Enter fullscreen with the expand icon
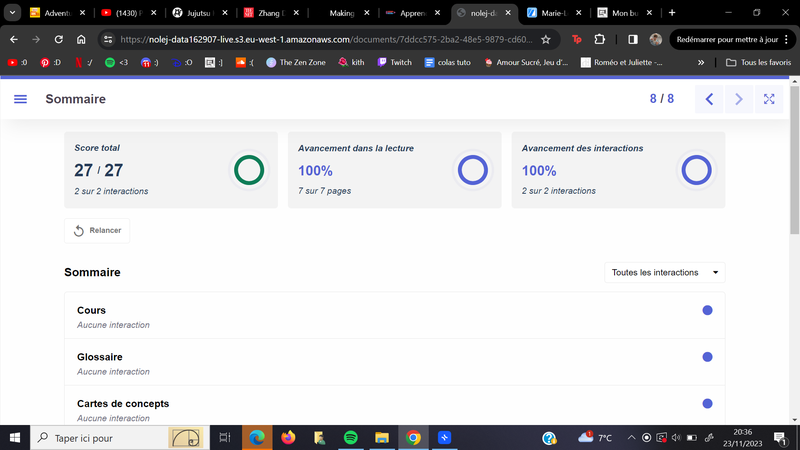800x450 pixels. [769, 99]
